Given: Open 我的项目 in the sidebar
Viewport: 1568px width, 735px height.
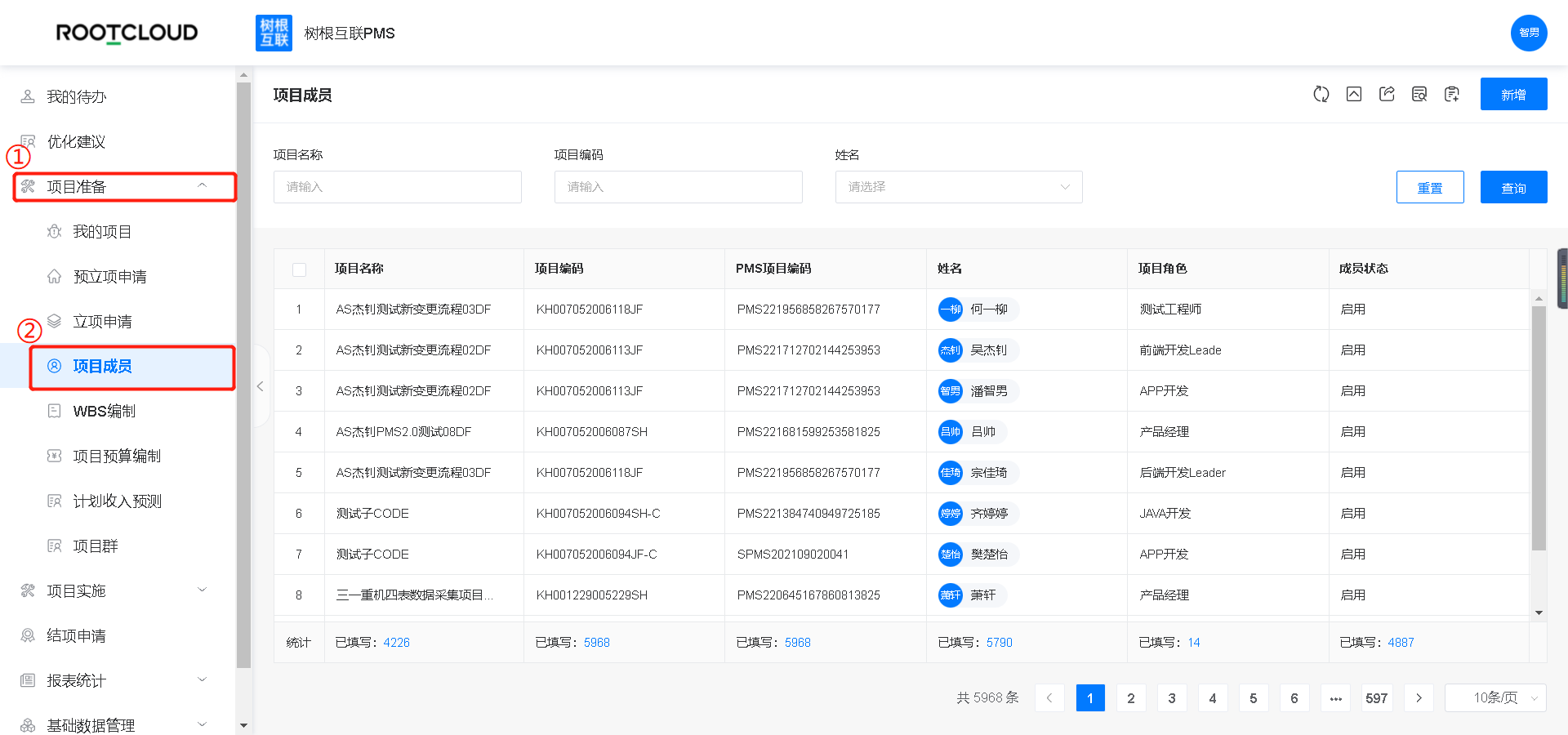Looking at the screenshot, I should [x=102, y=232].
